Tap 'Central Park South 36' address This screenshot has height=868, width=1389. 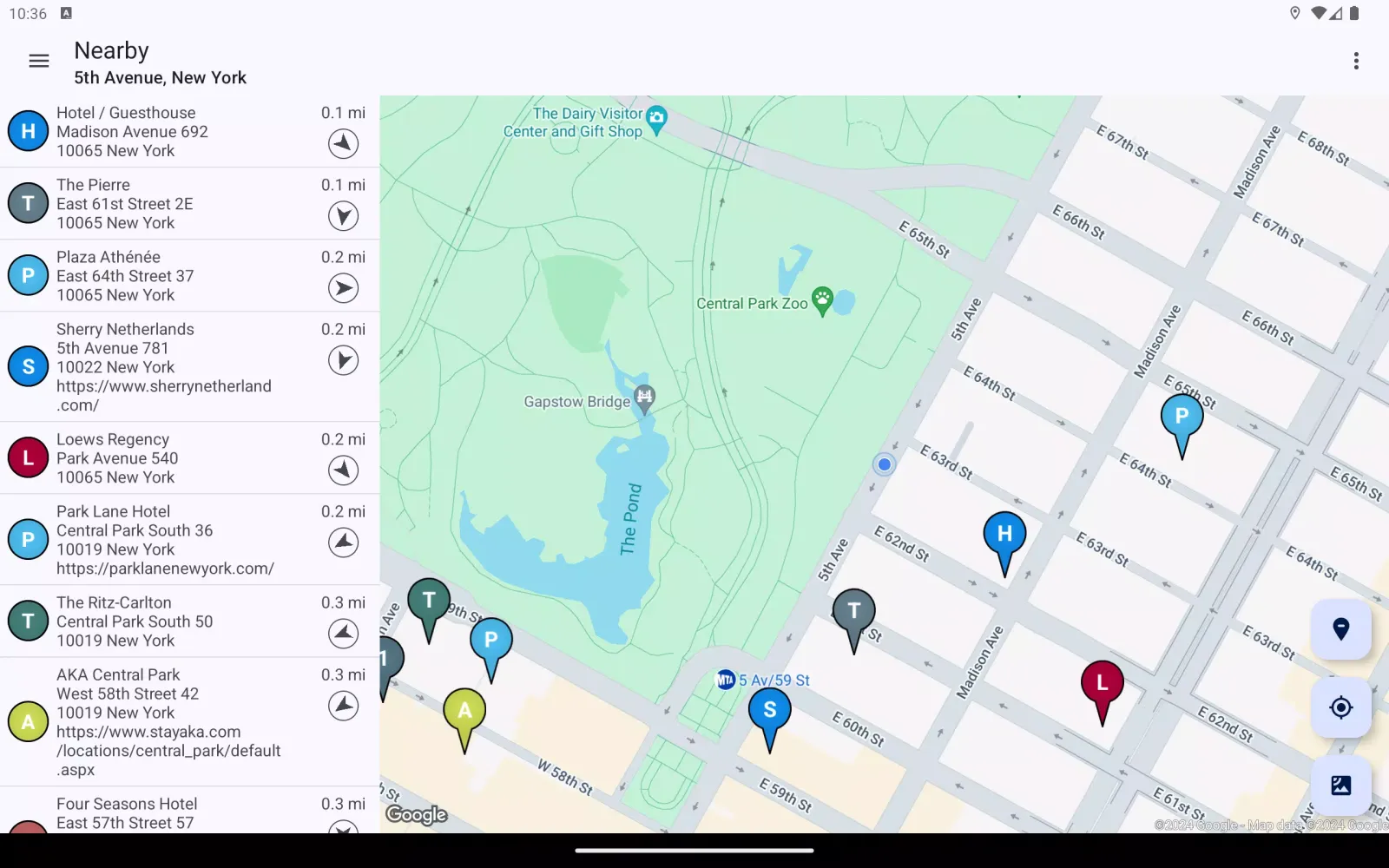(135, 530)
